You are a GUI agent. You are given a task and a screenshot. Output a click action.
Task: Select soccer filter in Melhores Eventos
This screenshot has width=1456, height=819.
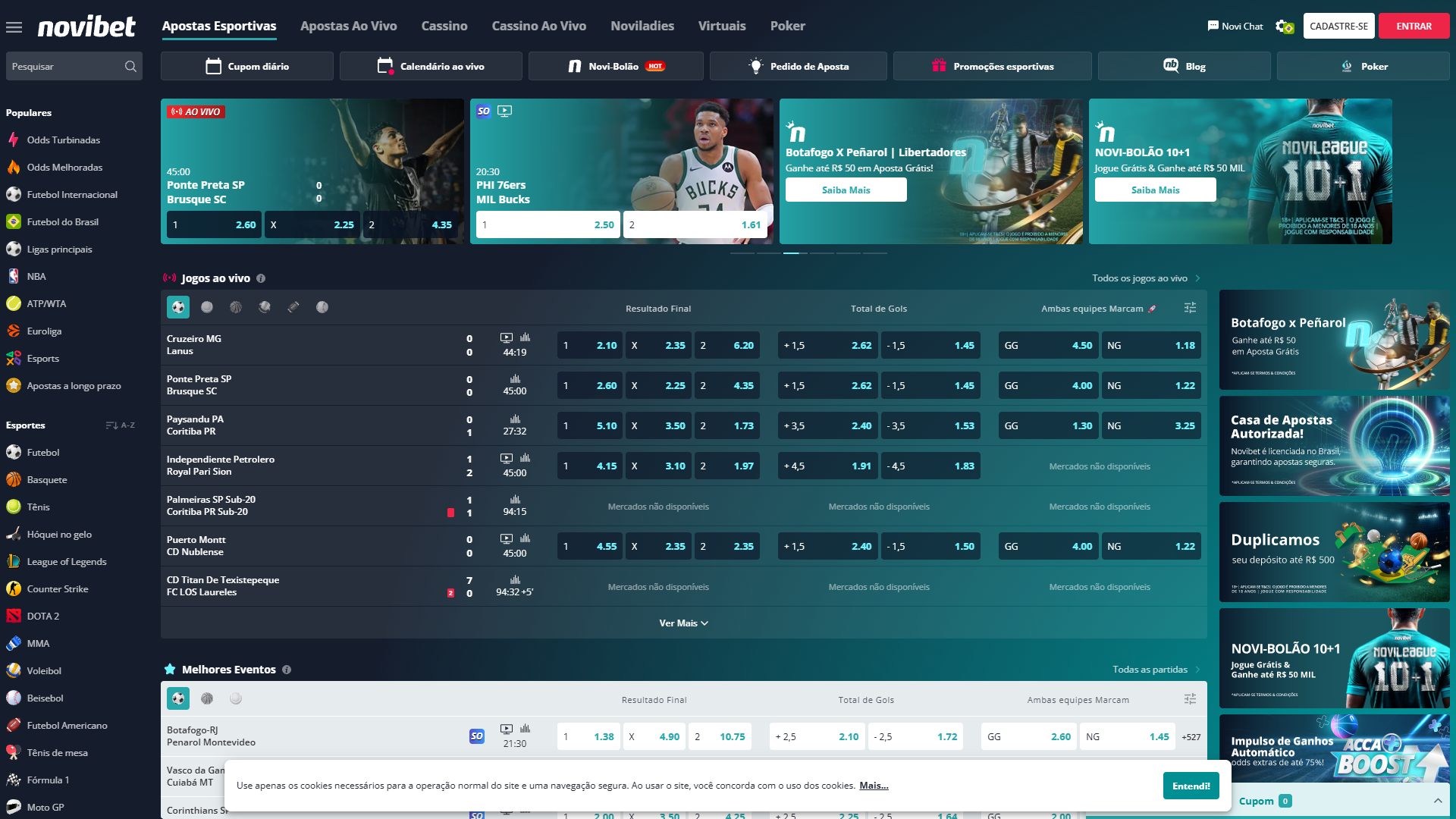[178, 698]
